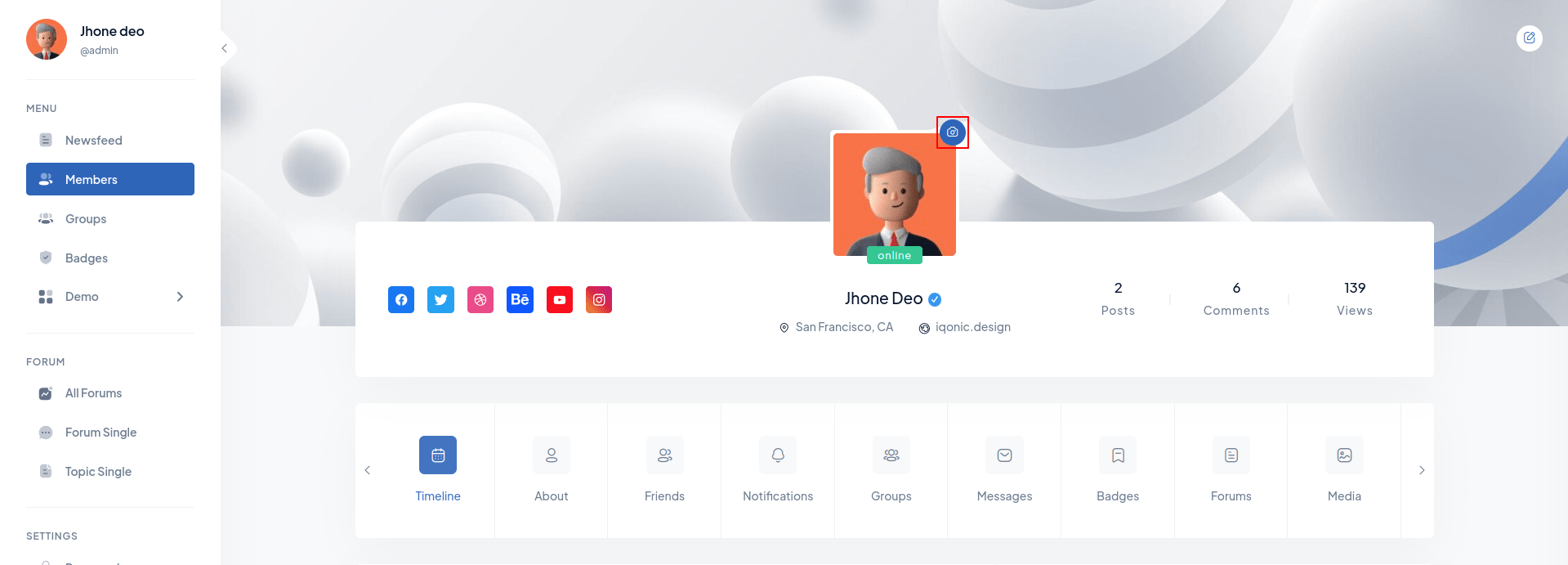This screenshot has height=565, width=1568.
Task: Open the Twitter social link
Action: tap(440, 299)
